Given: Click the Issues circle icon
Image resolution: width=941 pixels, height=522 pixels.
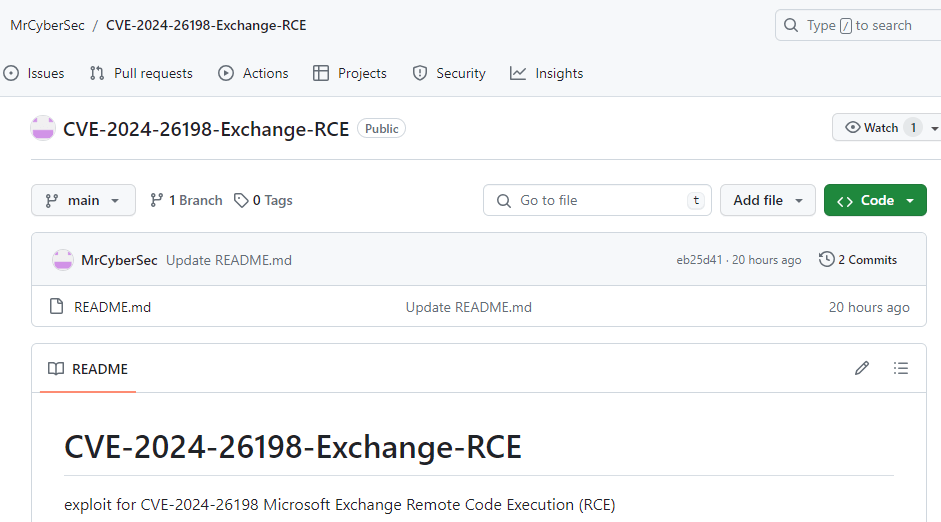Looking at the screenshot, I should pyautogui.click(x=11, y=73).
